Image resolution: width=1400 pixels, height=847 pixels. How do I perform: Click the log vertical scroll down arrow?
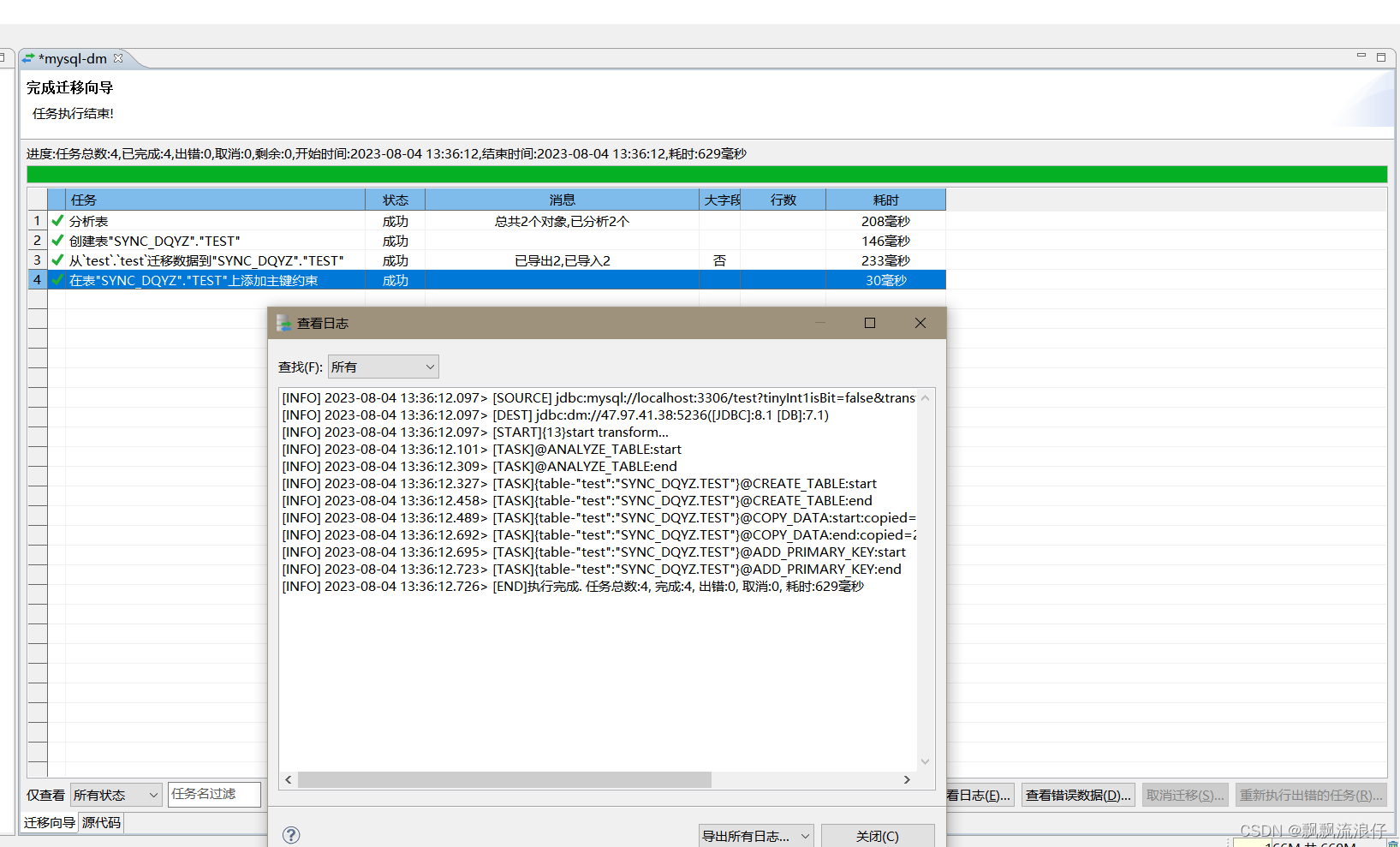click(x=925, y=761)
